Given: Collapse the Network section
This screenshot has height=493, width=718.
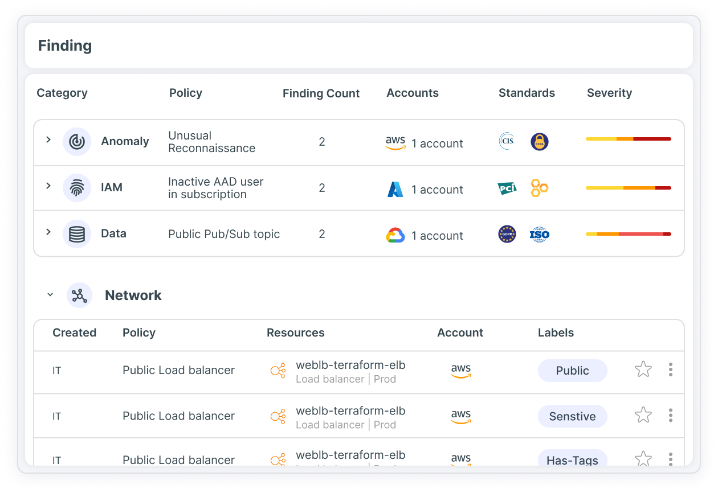Looking at the screenshot, I should [x=49, y=295].
